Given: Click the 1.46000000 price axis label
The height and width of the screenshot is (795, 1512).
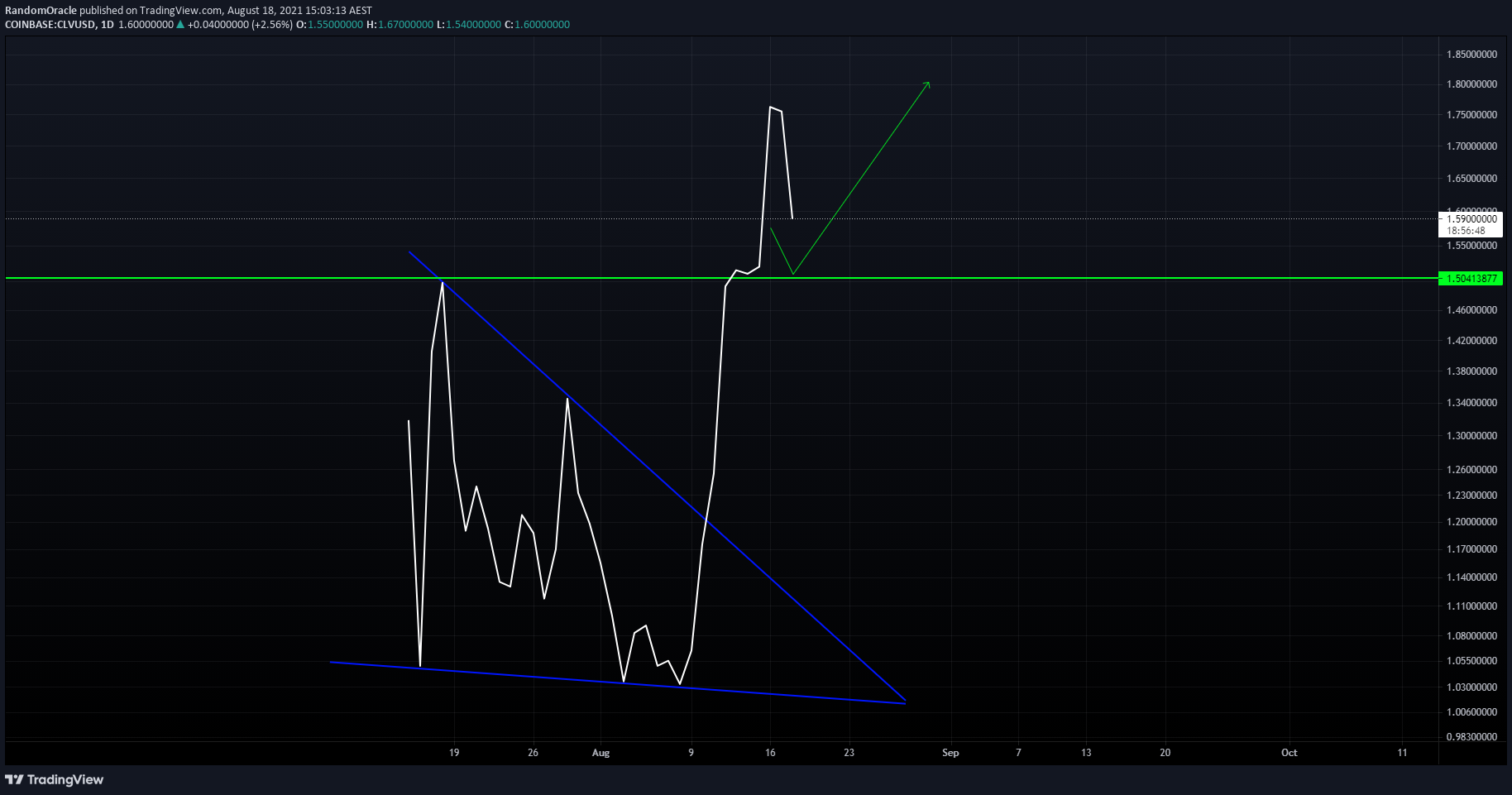Looking at the screenshot, I should click(1471, 310).
